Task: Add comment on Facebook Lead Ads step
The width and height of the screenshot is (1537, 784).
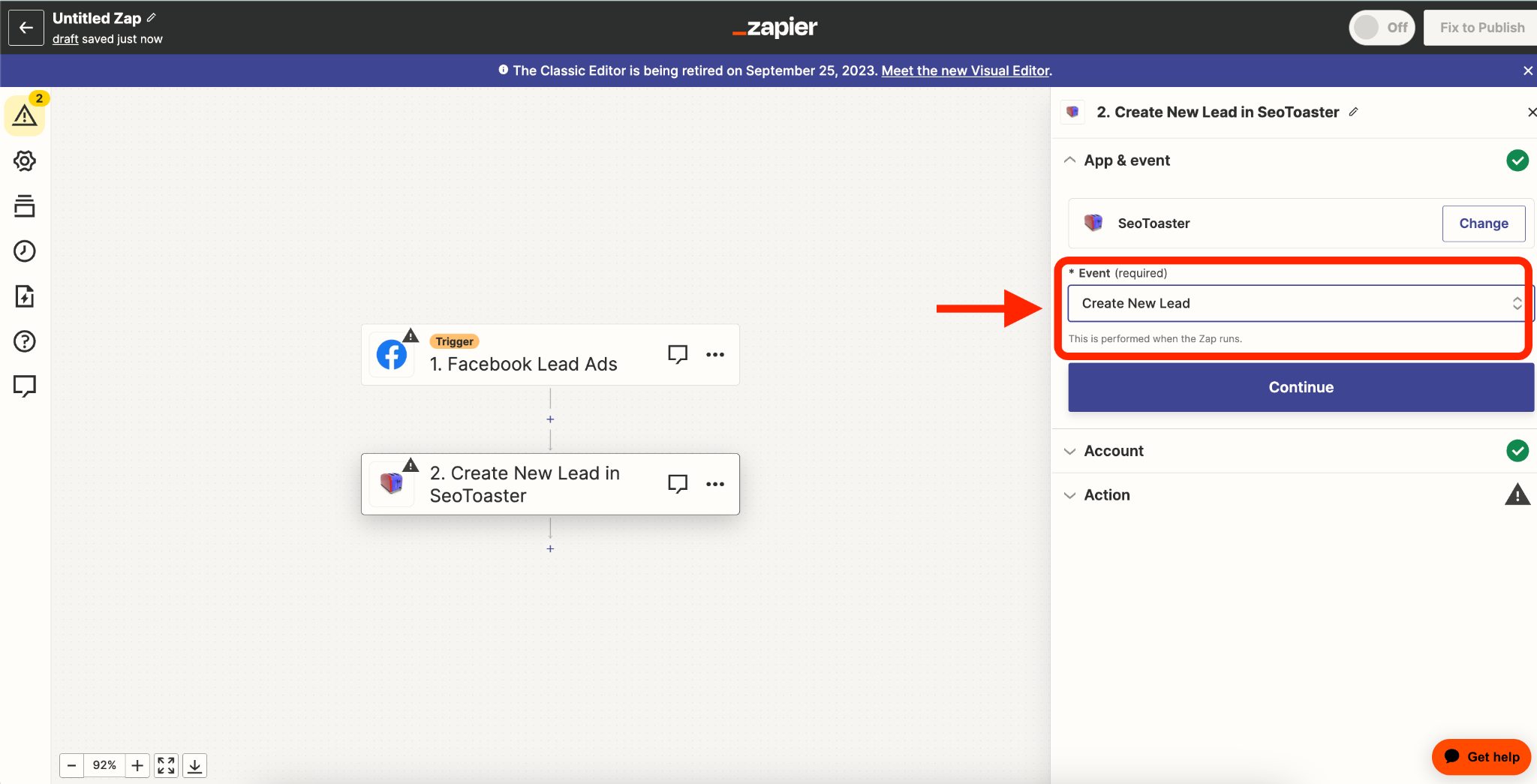Action: point(678,354)
